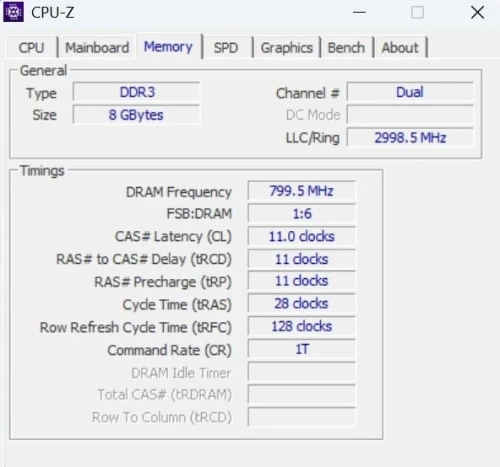The width and height of the screenshot is (500, 467).
Task: Click the LLC/Ring label
Action: pos(313,138)
